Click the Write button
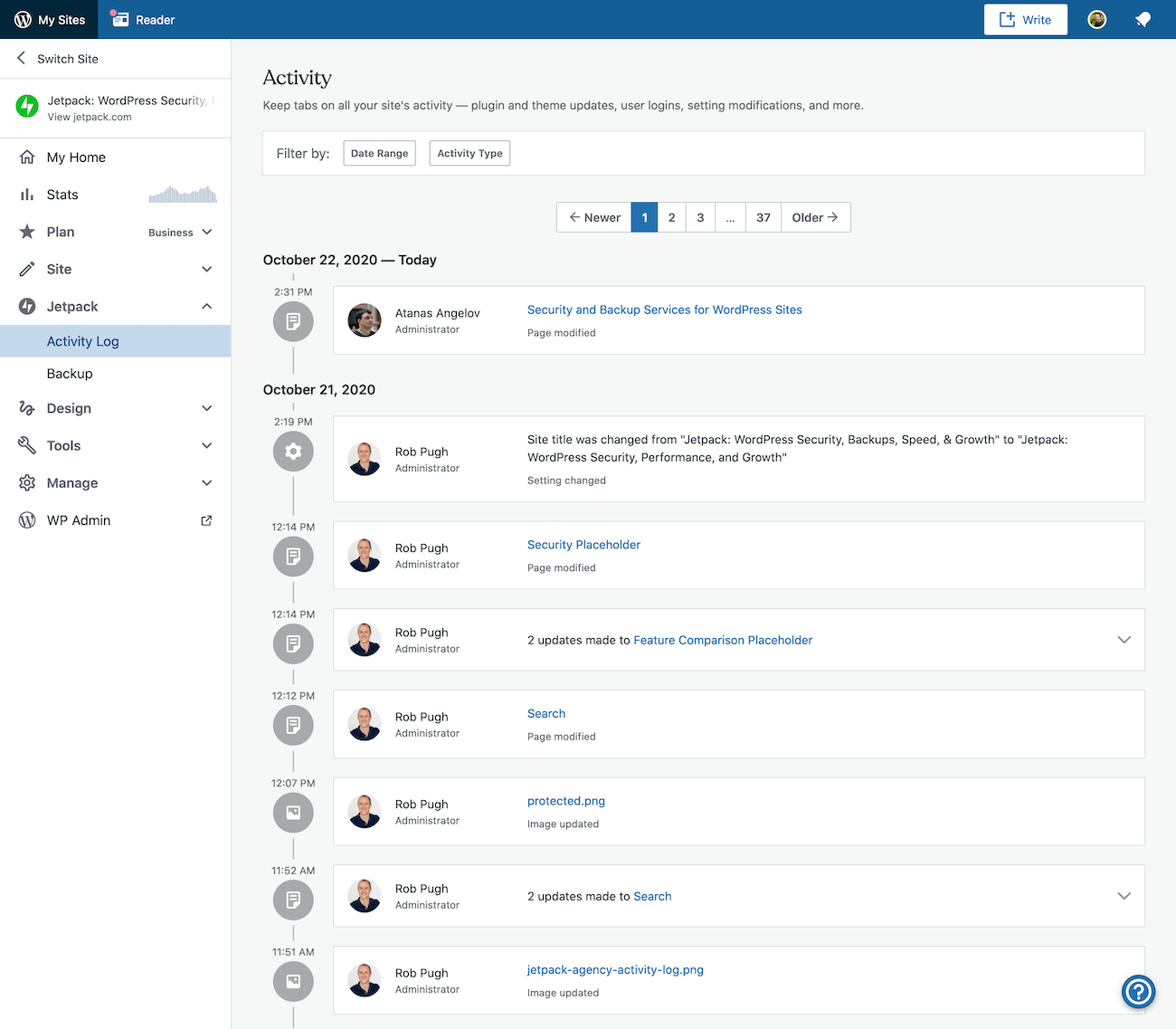Screen dimensions: 1176x1029 tap(1026, 19)
